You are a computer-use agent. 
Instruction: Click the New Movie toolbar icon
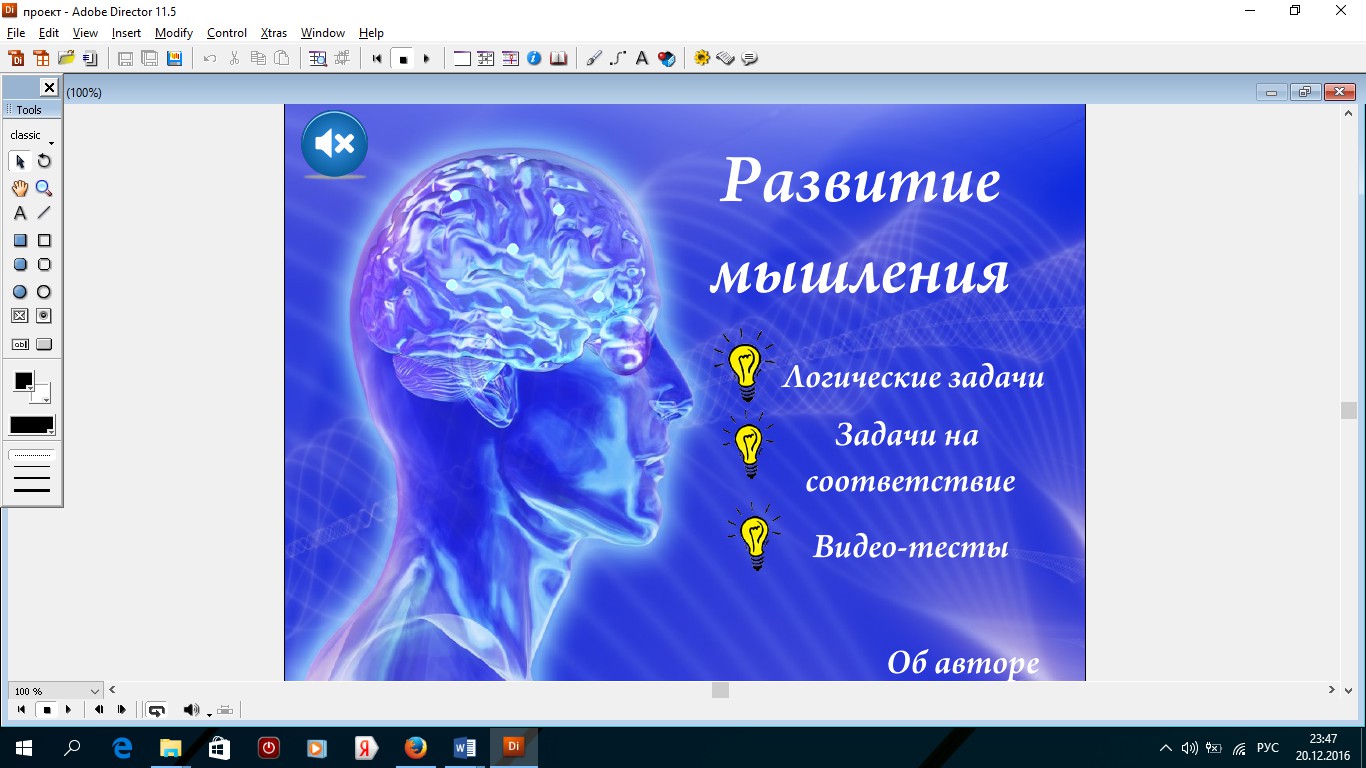point(16,58)
